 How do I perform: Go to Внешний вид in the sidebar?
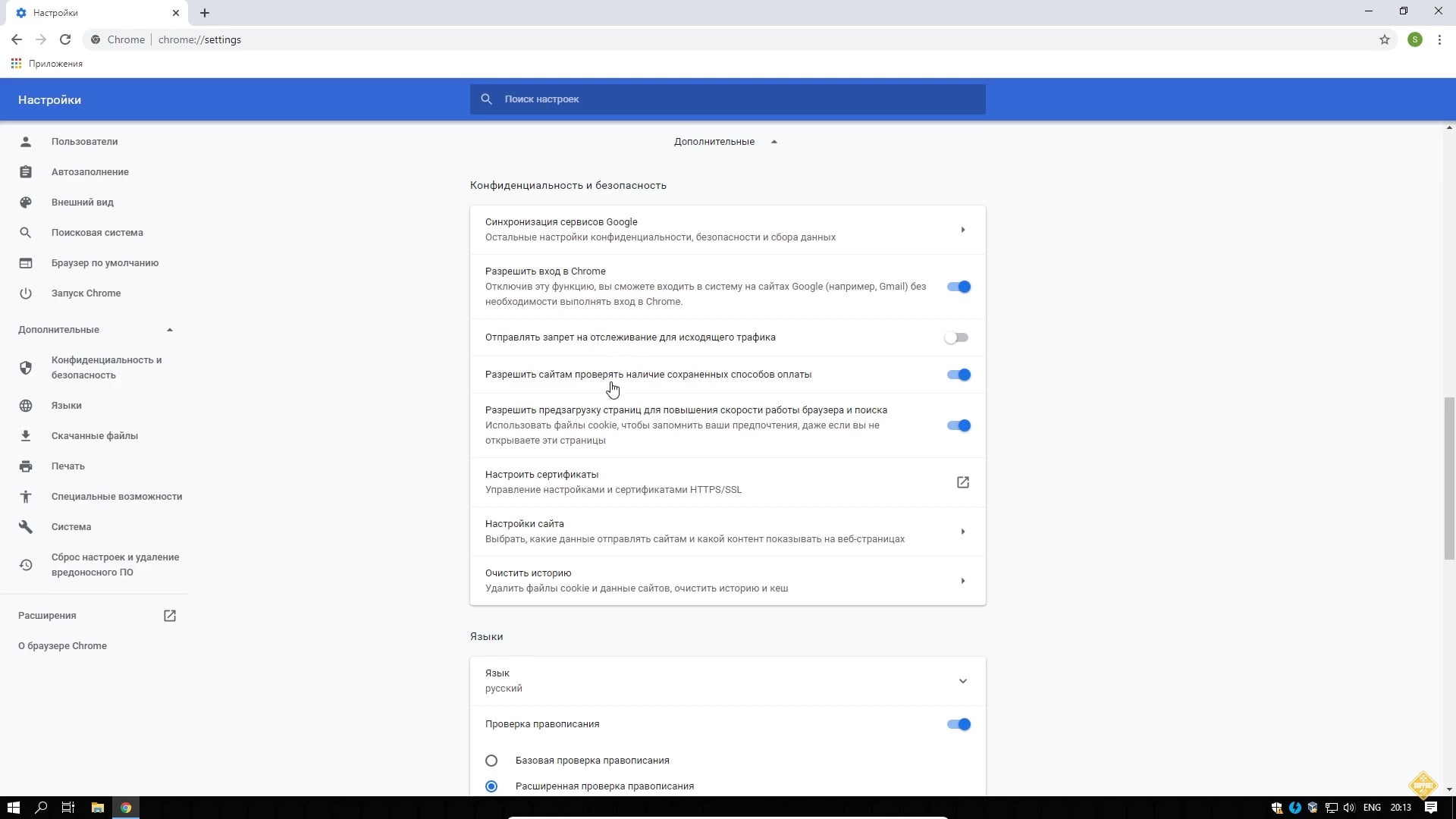pyautogui.click(x=83, y=202)
